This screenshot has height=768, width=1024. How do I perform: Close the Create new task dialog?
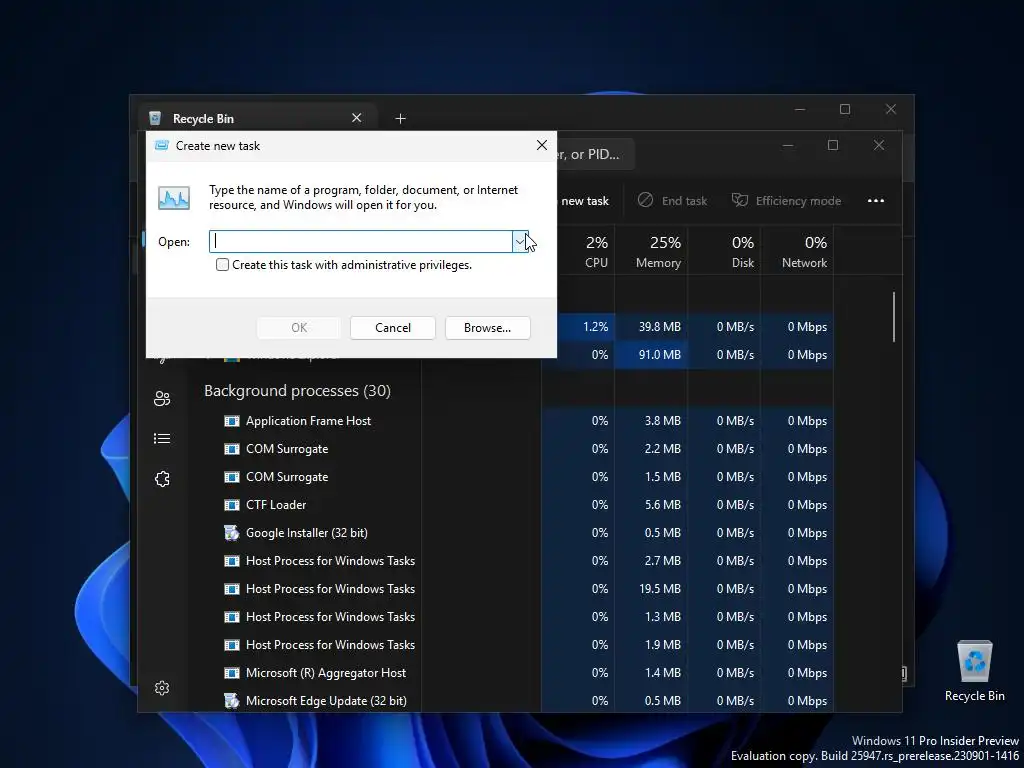541,145
